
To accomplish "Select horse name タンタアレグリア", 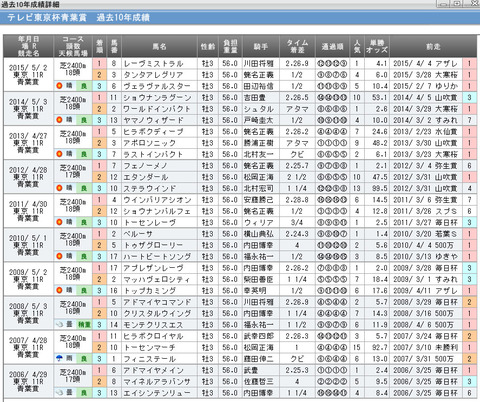I will tap(153, 75).
